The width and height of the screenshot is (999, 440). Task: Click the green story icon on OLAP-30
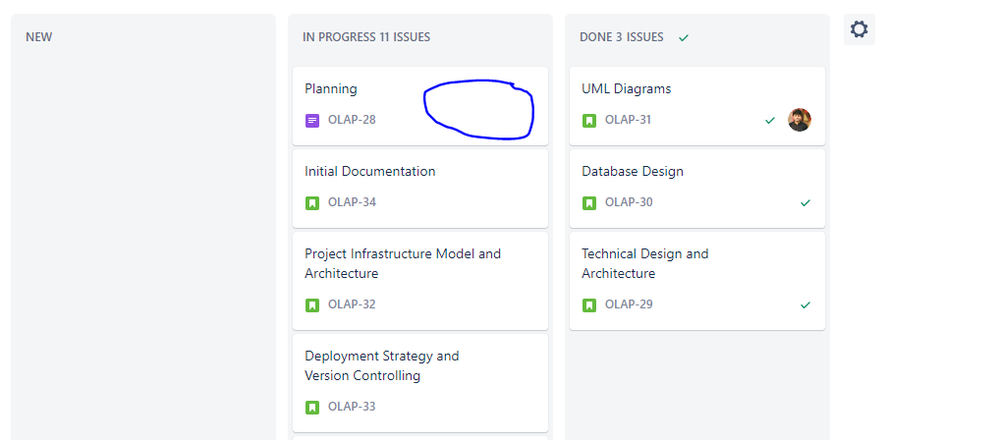click(x=589, y=203)
